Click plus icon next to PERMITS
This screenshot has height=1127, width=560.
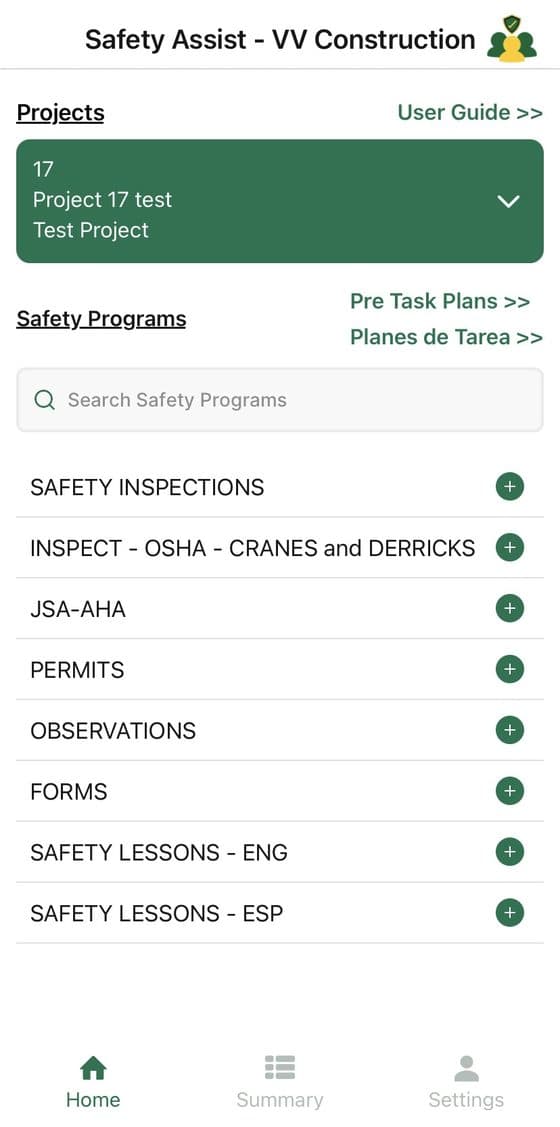tap(510, 669)
